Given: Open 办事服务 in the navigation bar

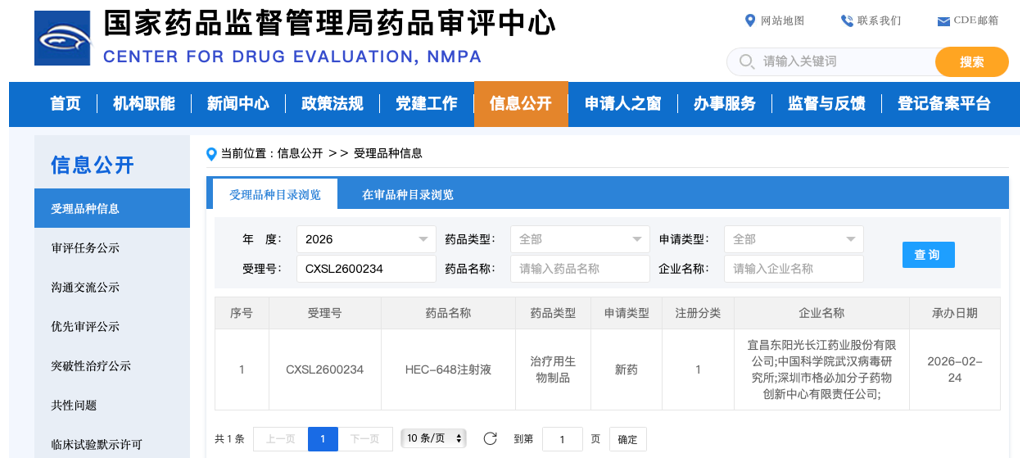Looking at the screenshot, I should tap(724, 104).
